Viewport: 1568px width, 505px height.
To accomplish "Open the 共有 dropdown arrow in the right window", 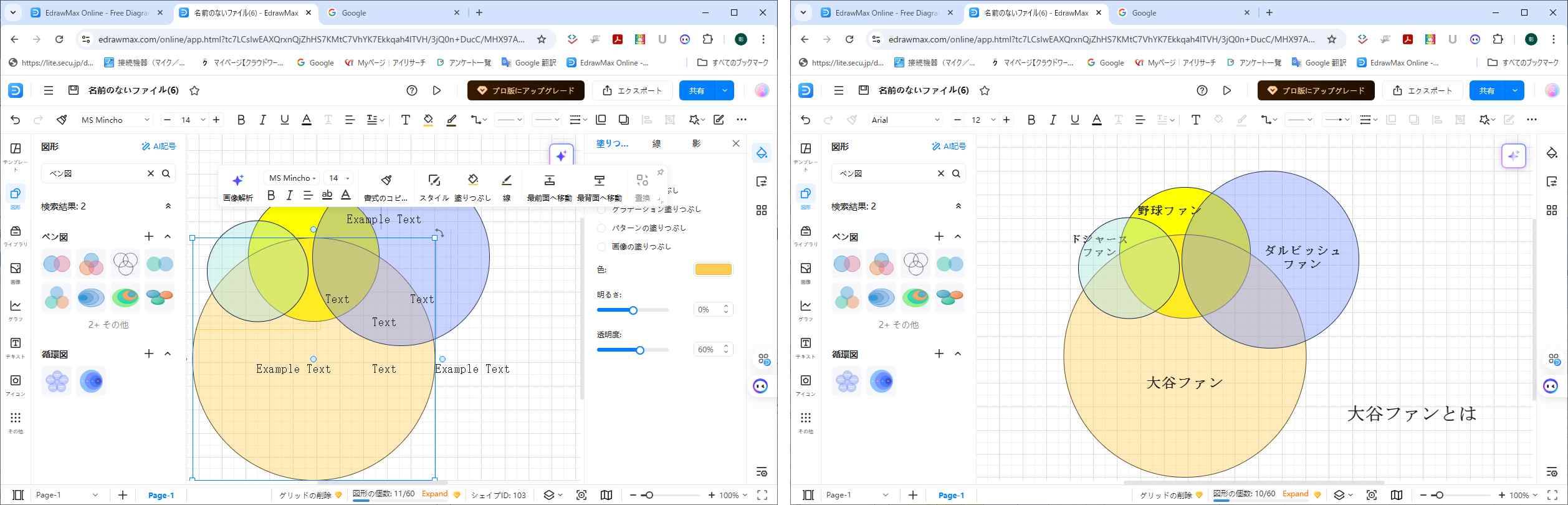I will point(1515,90).
